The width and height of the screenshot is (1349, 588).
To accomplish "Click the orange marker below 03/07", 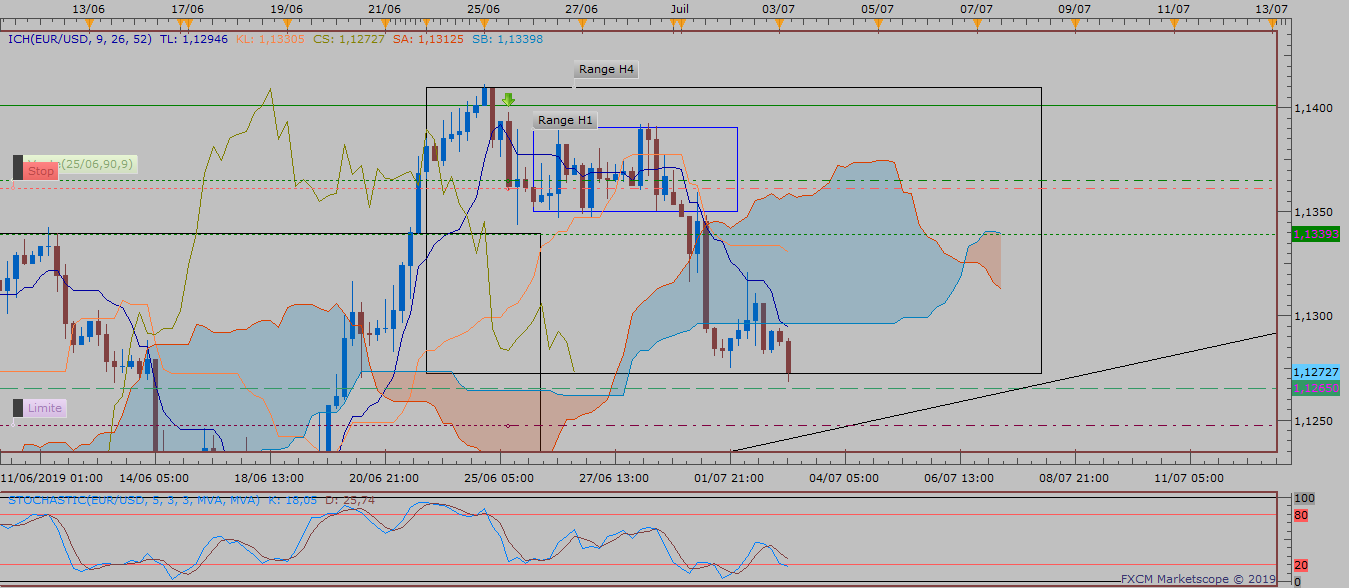I will pos(778,23).
